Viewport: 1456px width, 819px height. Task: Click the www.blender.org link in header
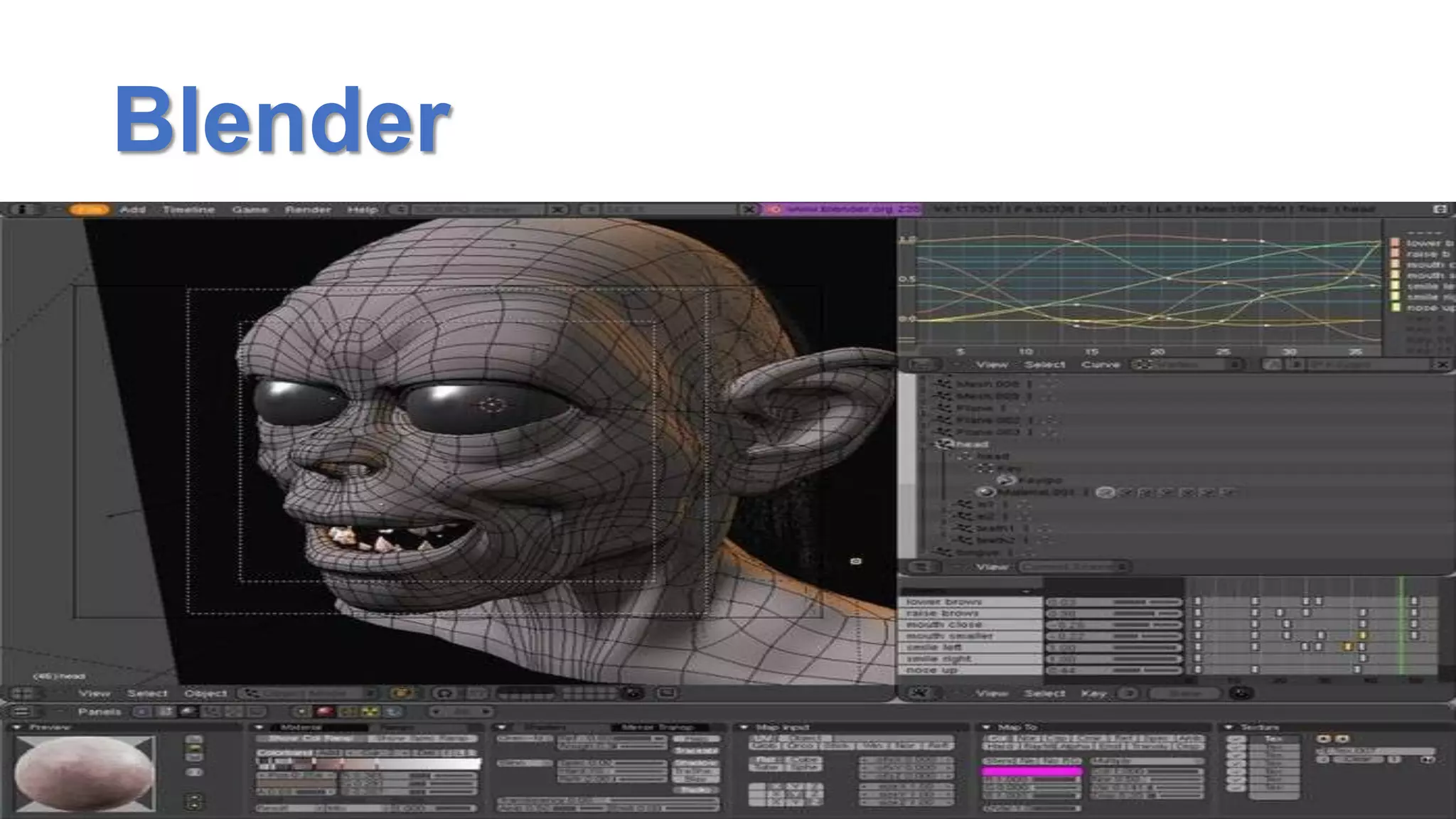point(843,209)
